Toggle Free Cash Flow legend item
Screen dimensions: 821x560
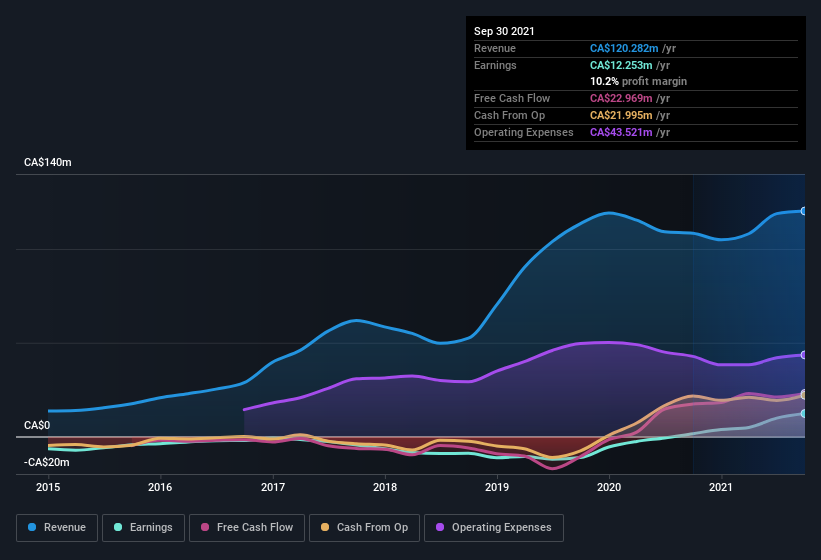(247, 527)
